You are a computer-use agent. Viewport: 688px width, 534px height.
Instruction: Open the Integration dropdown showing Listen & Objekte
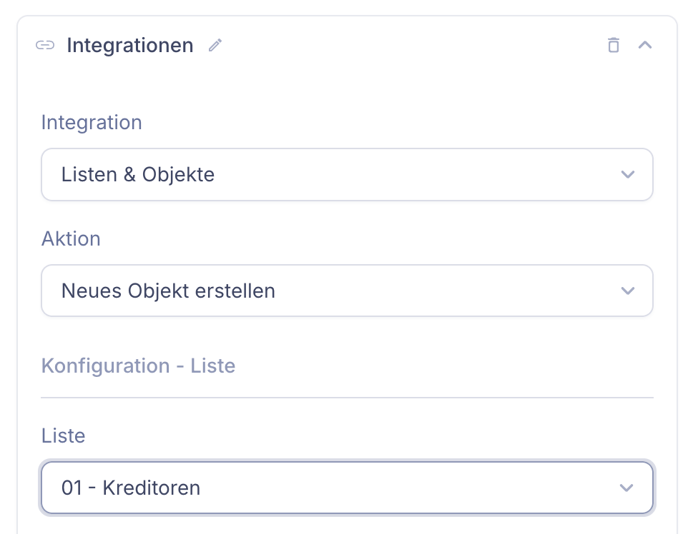pyautogui.click(x=347, y=175)
